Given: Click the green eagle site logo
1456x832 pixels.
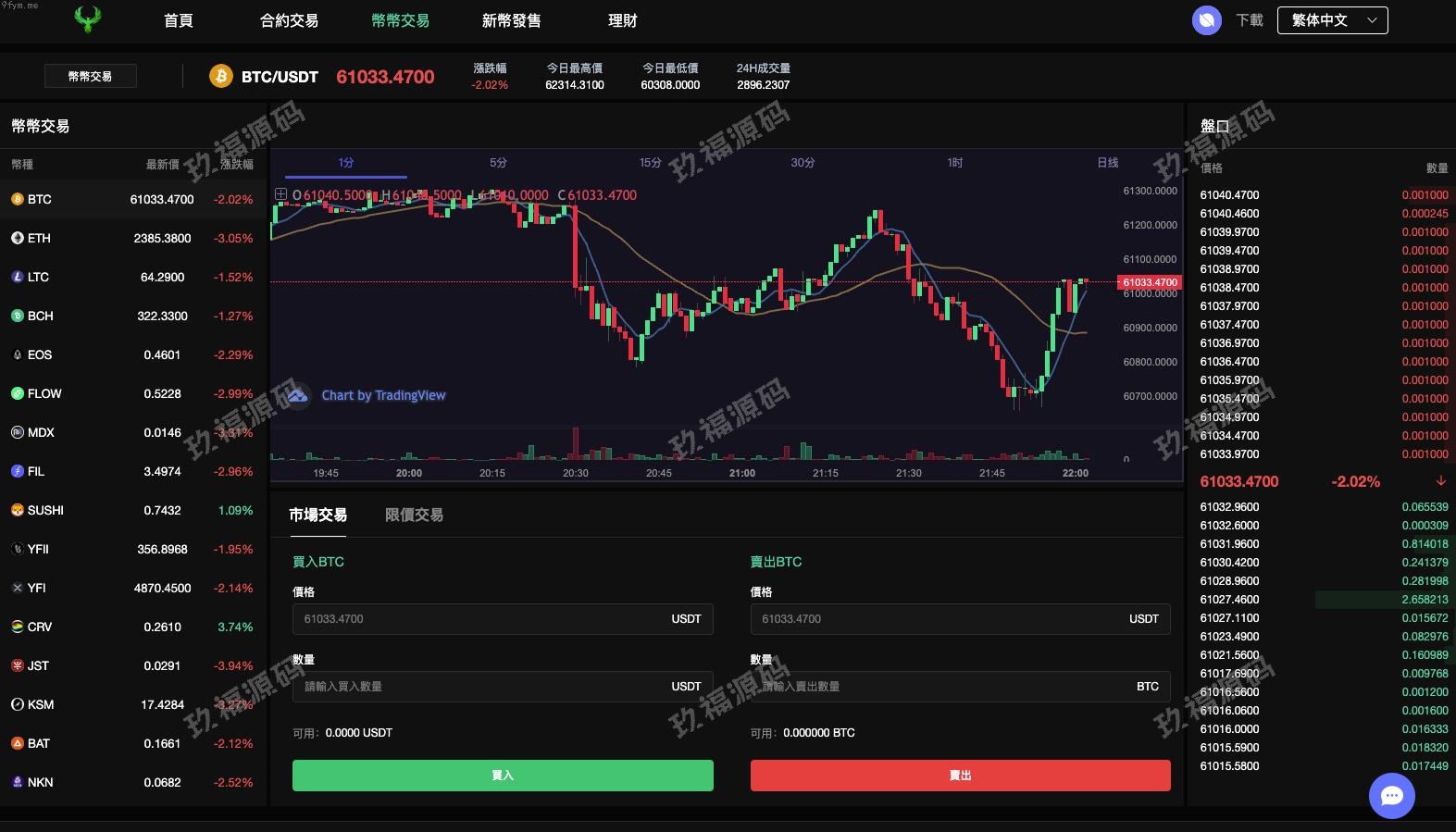Looking at the screenshot, I should [x=88, y=19].
